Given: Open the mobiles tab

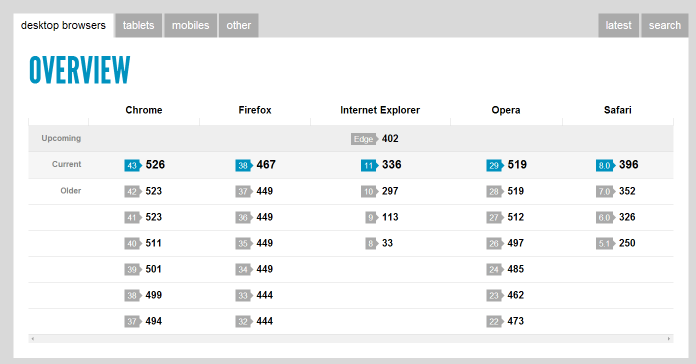Looking at the screenshot, I should 190,25.
